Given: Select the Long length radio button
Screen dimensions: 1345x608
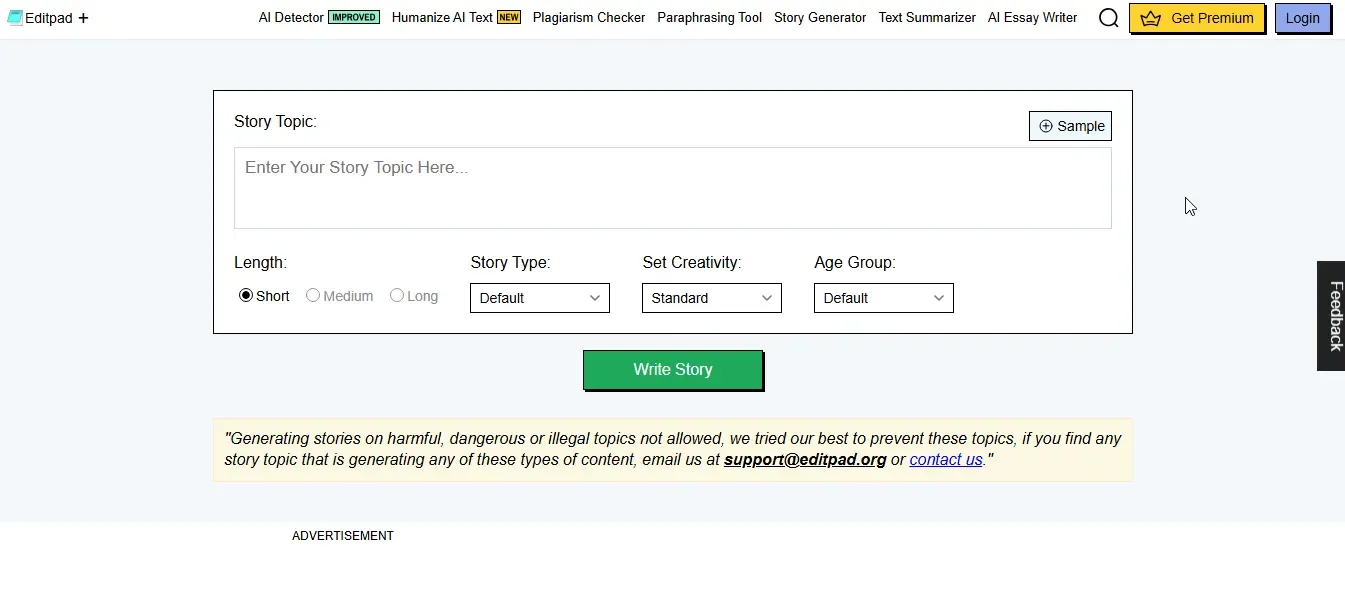Looking at the screenshot, I should (397, 295).
